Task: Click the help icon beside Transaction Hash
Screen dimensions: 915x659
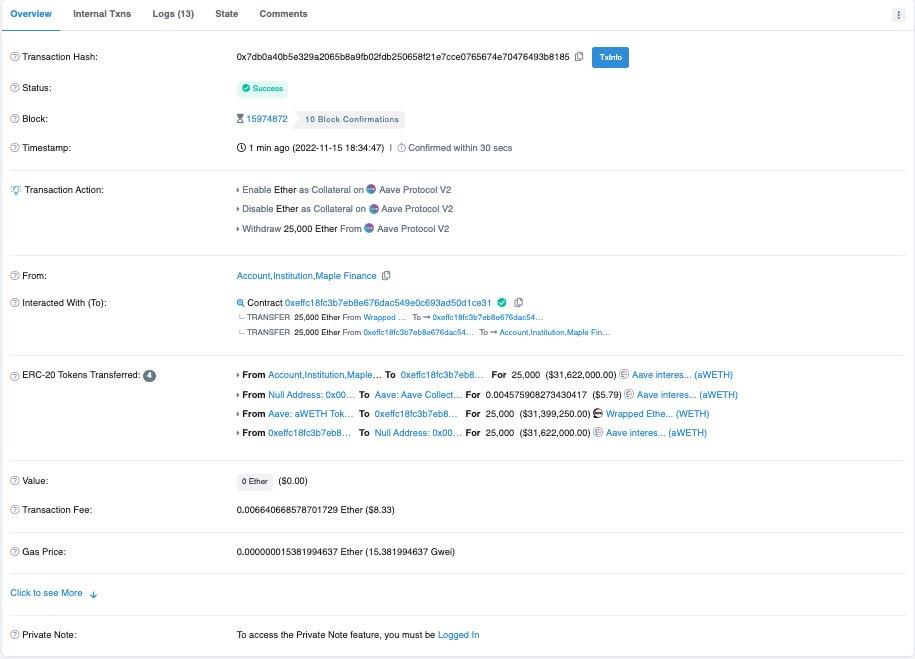Action: [15, 57]
